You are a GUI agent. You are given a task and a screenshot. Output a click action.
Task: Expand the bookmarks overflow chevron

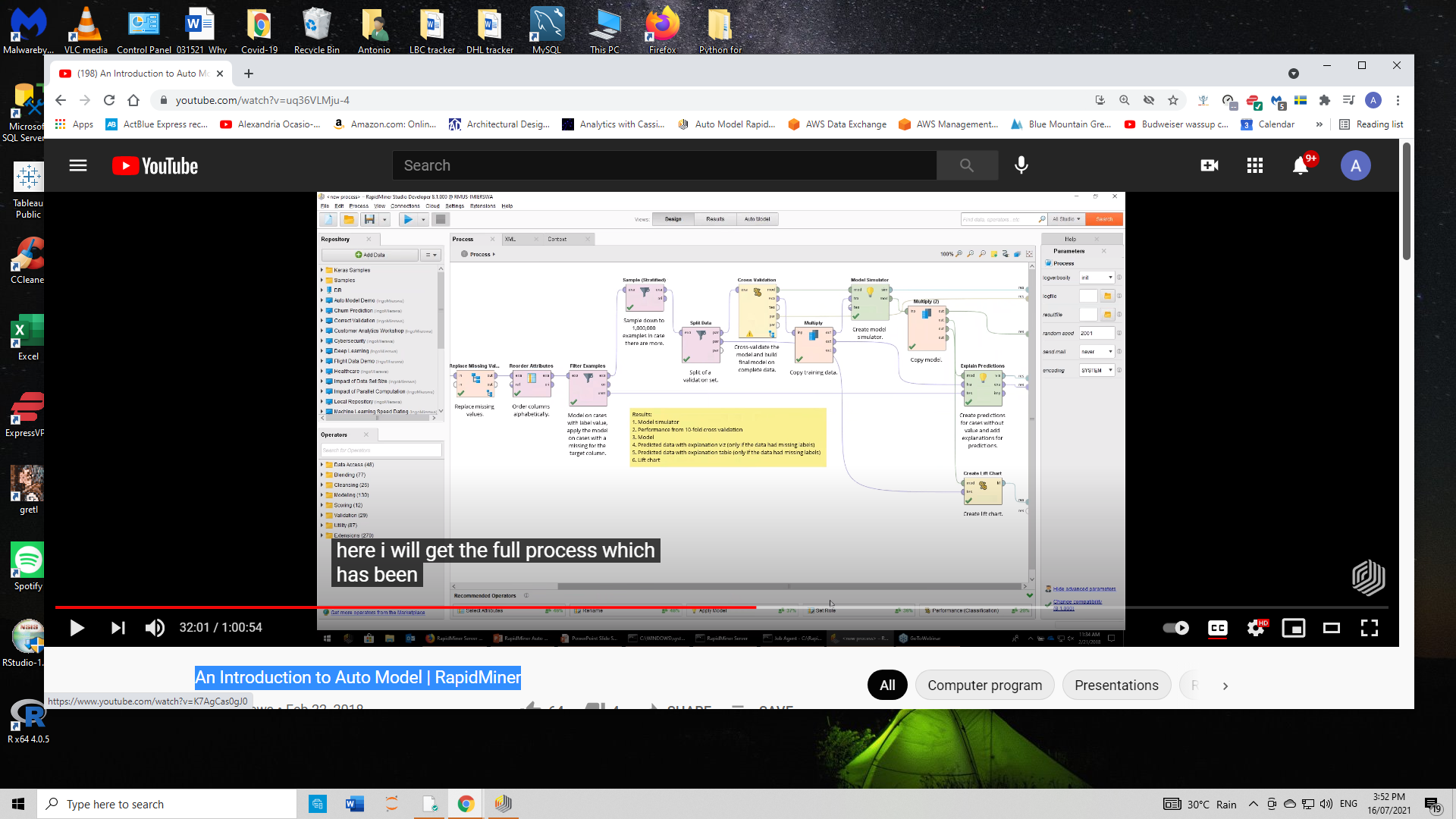coord(1319,124)
